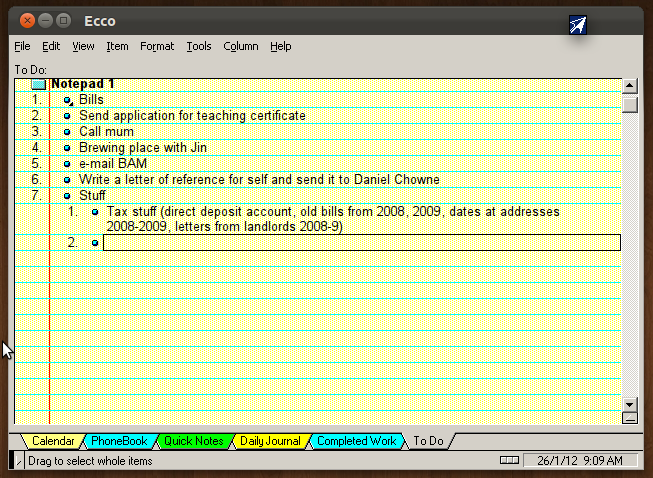This screenshot has height=478, width=653.
Task: Click the date and time in status bar
Action: (x=580, y=461)
